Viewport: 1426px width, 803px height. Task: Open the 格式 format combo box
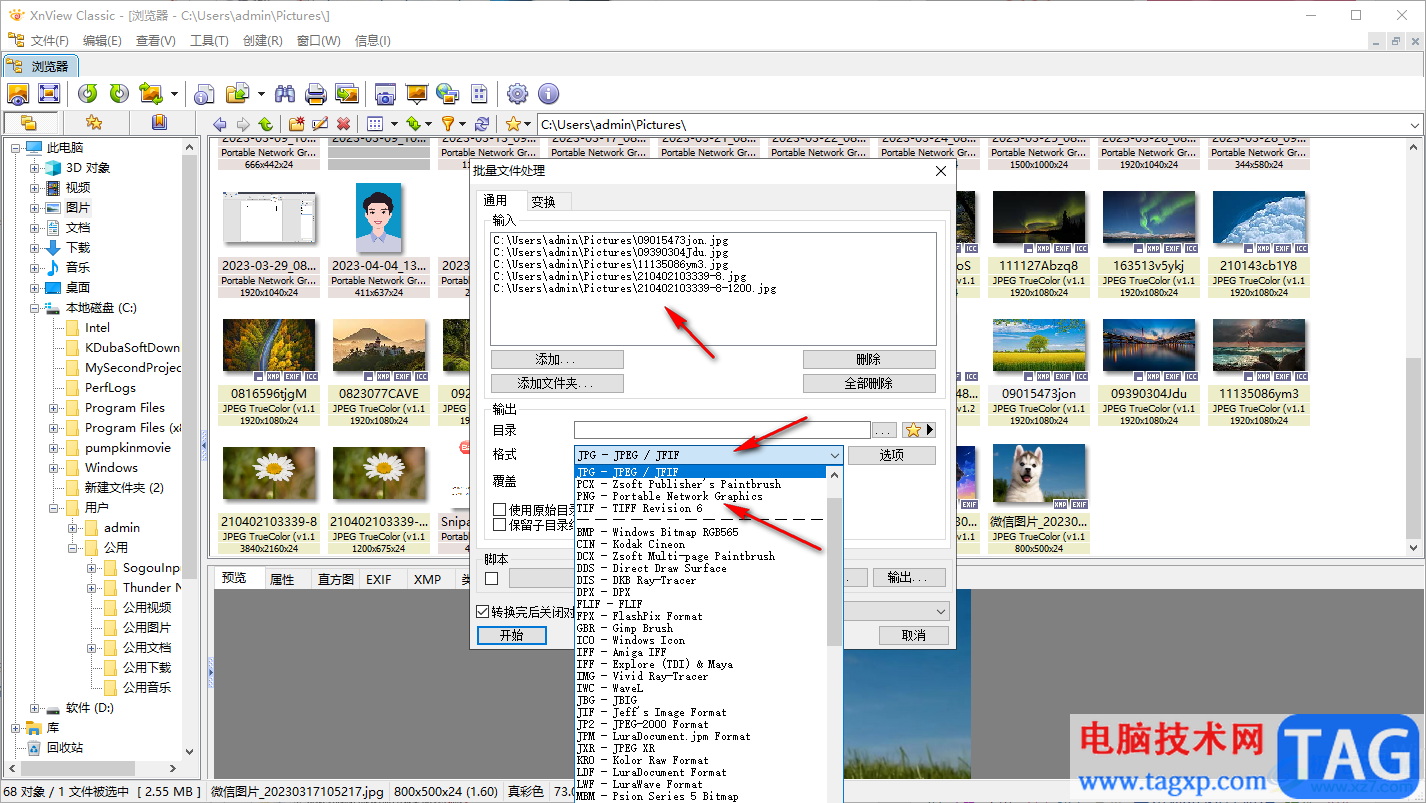click(x=709, y=455)
